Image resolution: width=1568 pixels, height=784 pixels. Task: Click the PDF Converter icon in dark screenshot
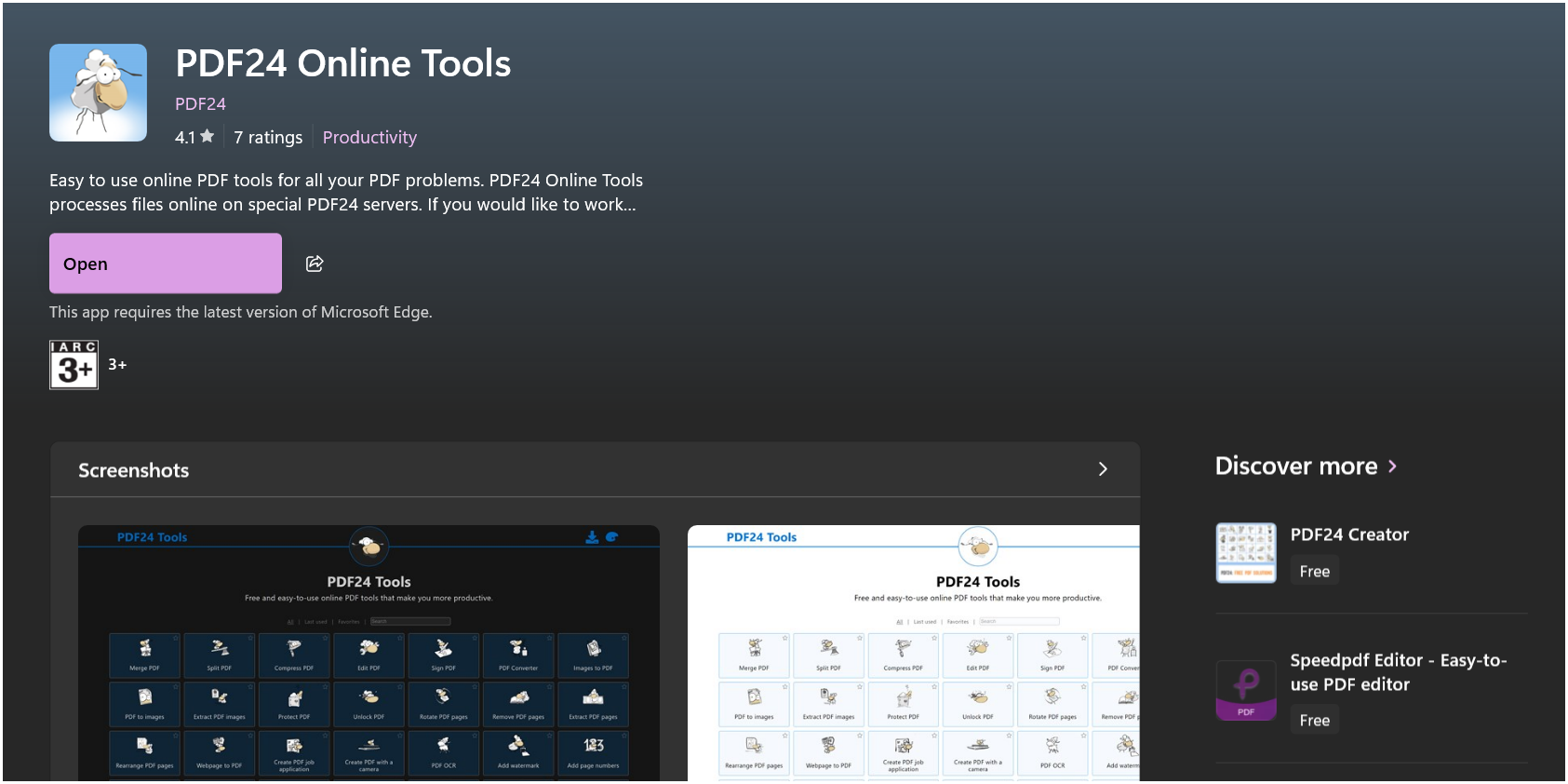click(x=518, y=656)
